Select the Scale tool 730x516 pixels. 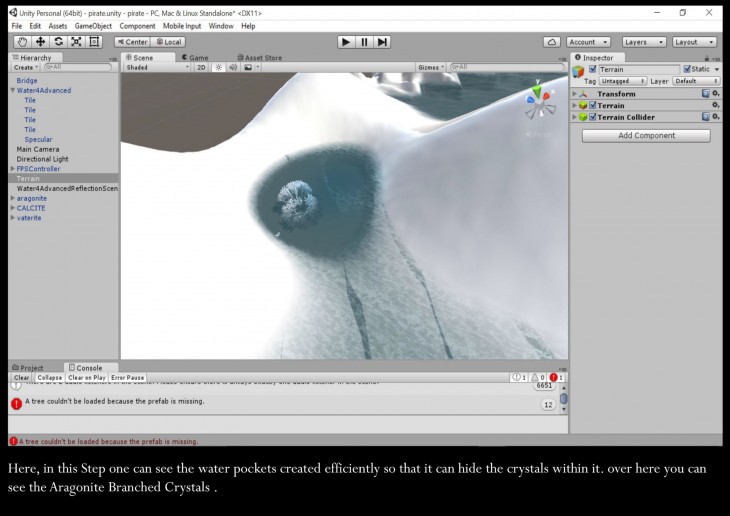click(76, 42)
